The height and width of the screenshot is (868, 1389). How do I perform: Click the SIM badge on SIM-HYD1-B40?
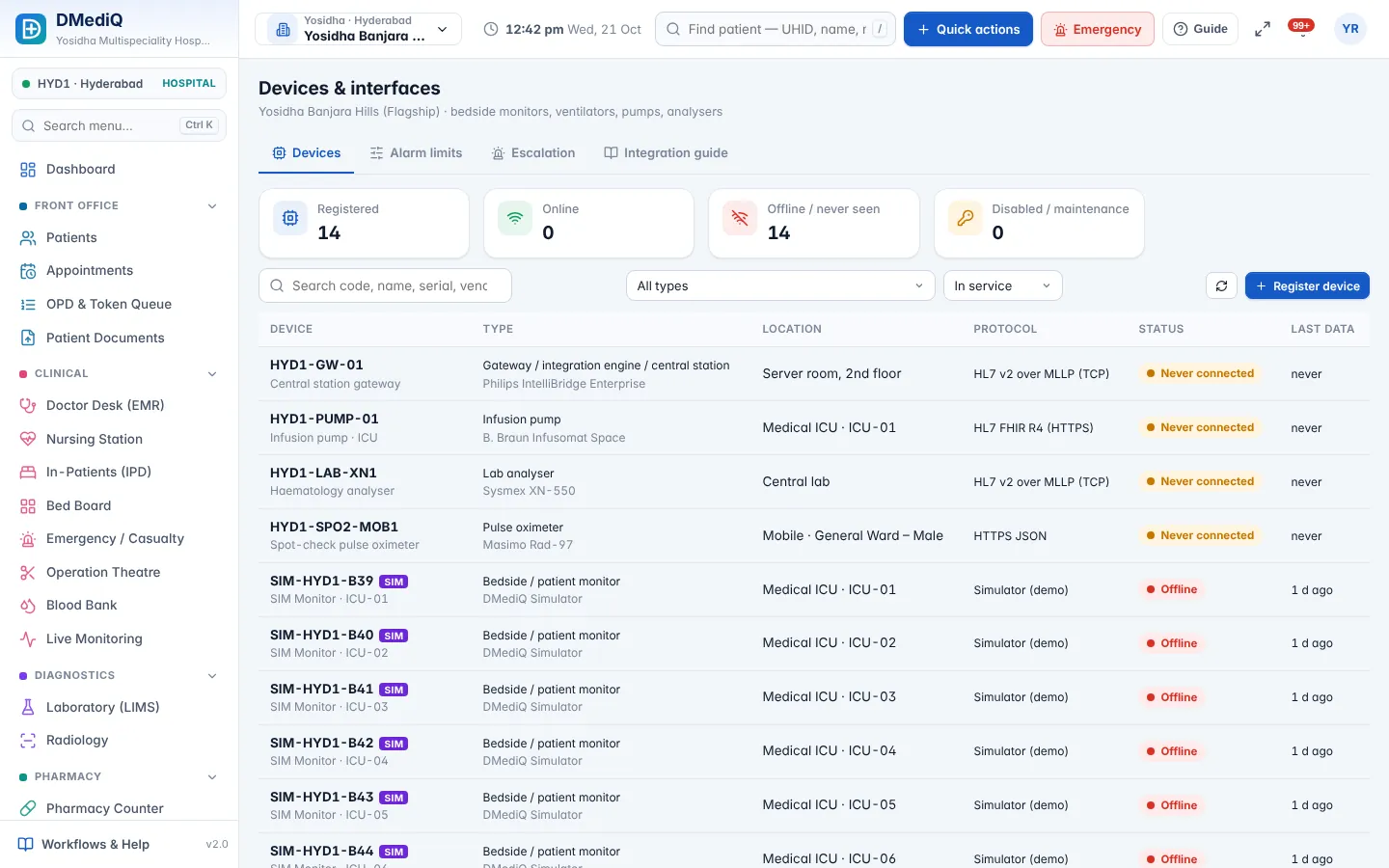click(394, 636)
